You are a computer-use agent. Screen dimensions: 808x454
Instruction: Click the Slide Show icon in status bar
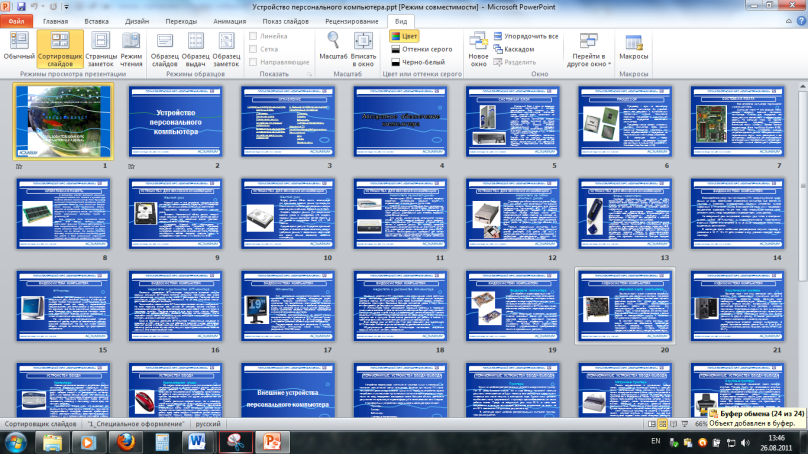[x=685, y=424]
